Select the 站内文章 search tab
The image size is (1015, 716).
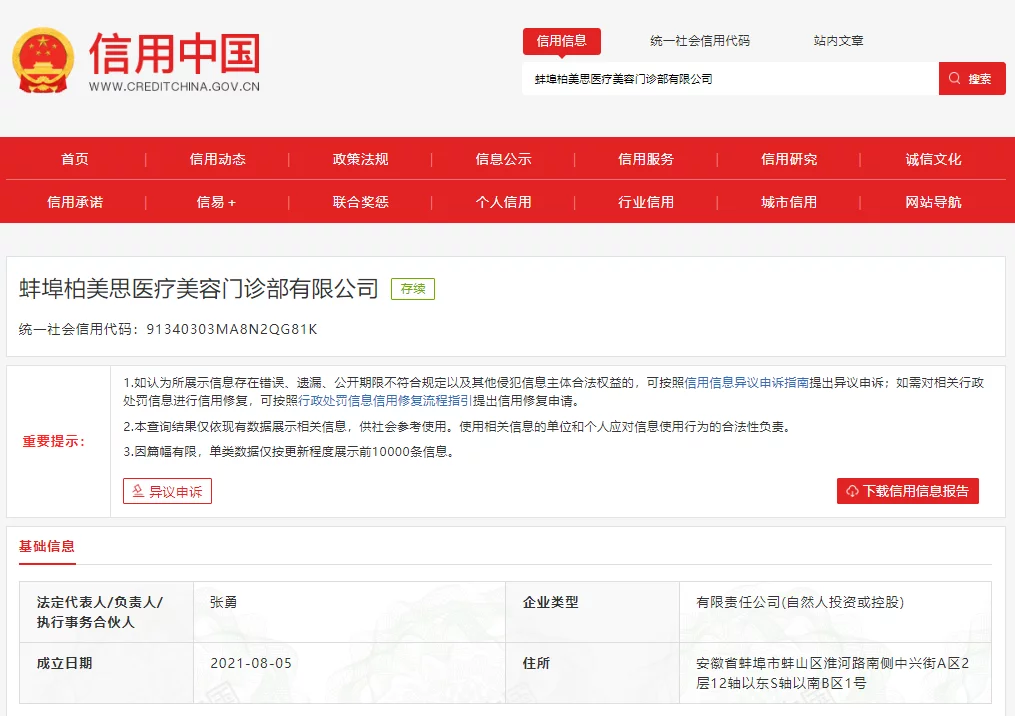838,41
